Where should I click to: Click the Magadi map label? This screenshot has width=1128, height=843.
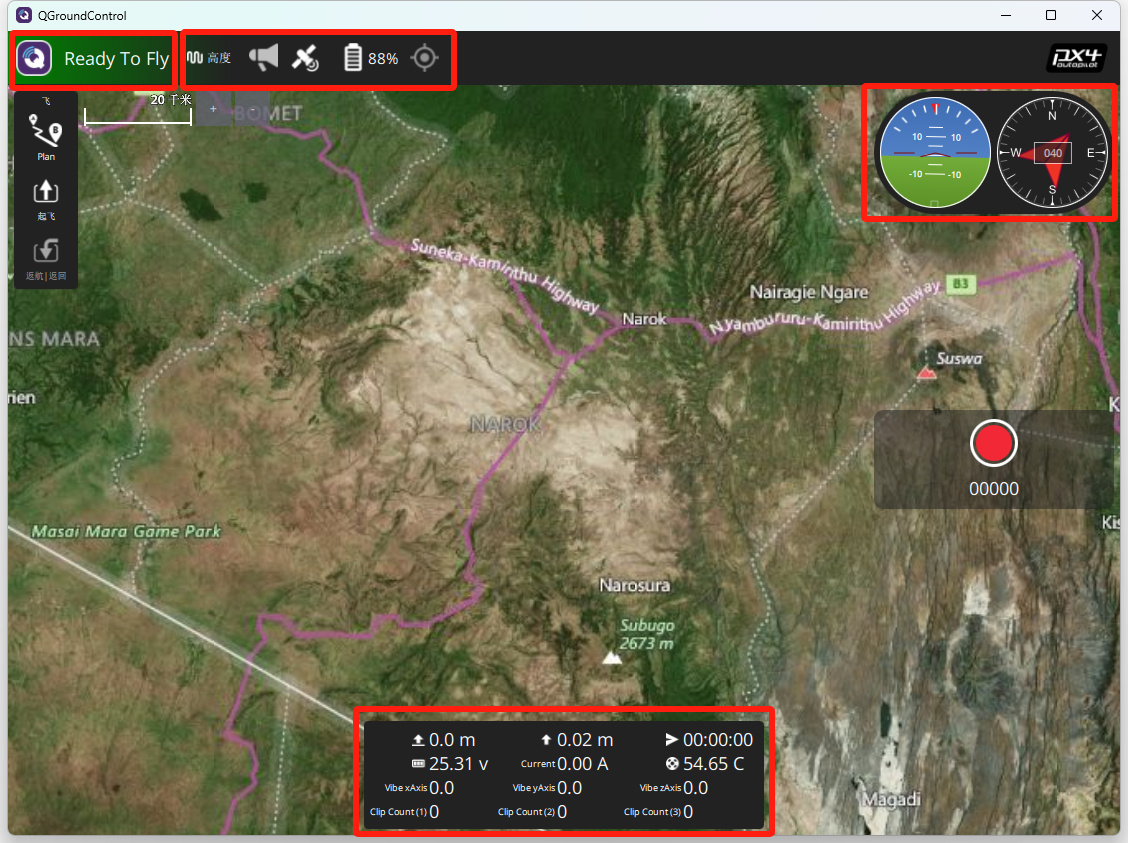click(892, 800)
